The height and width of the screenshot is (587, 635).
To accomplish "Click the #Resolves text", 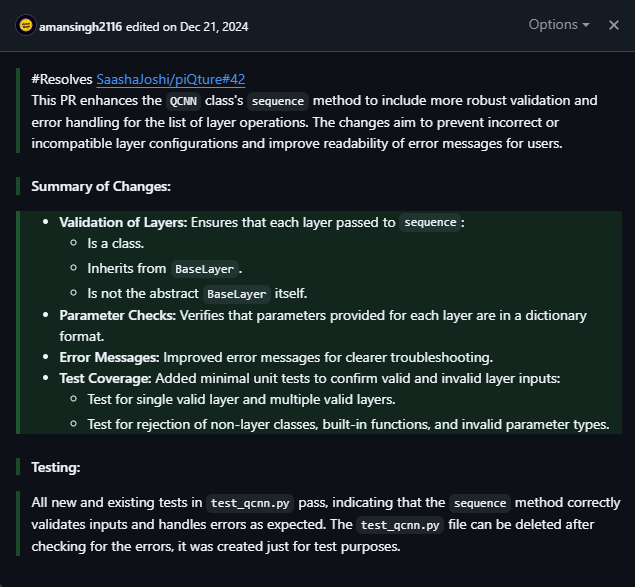I will [62, 78].
